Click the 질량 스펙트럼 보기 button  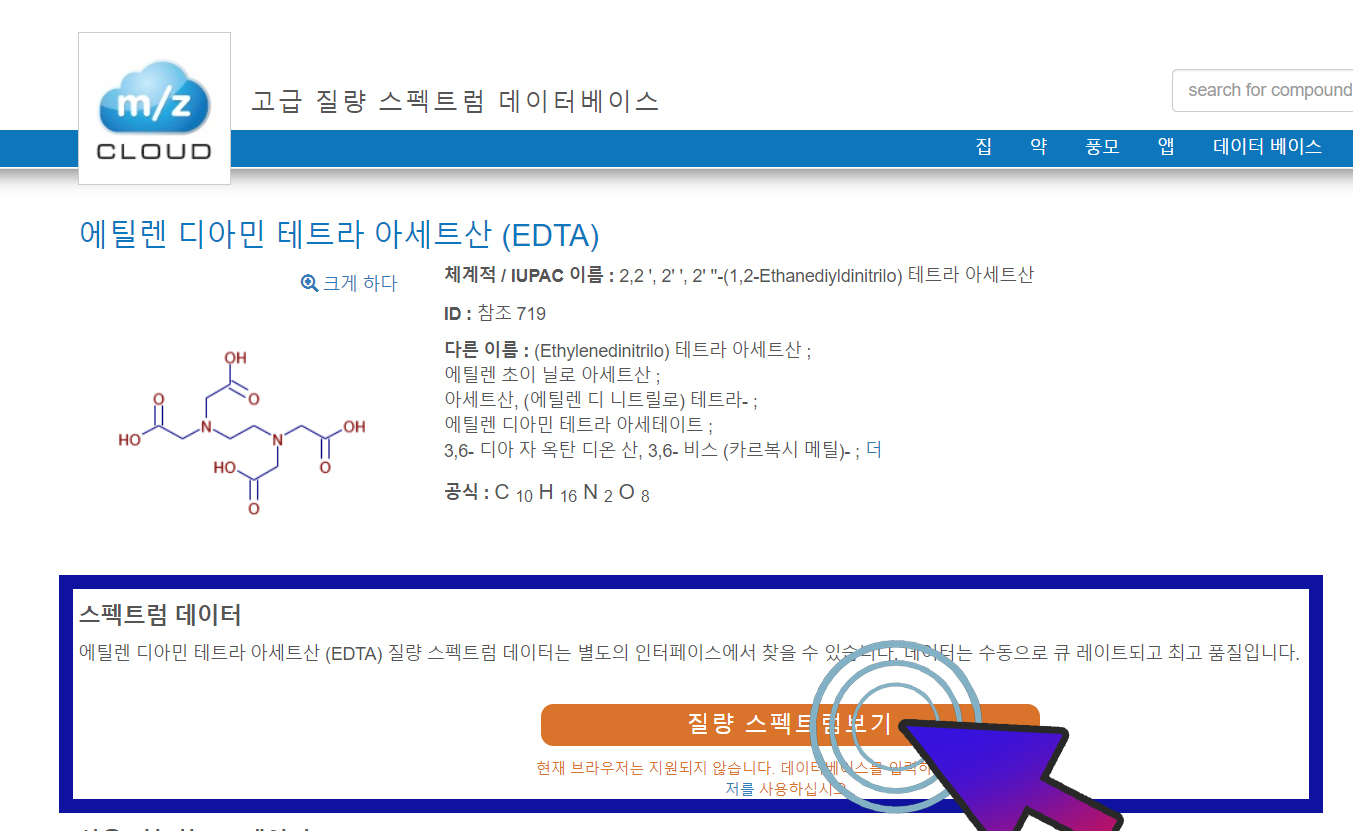(x=790, y=725)
